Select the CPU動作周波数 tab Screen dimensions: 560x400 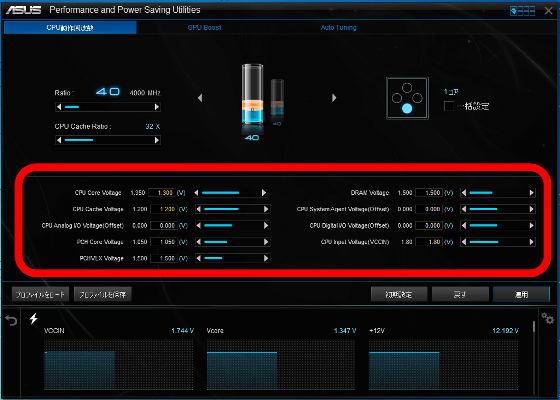(x=70, y=28)
